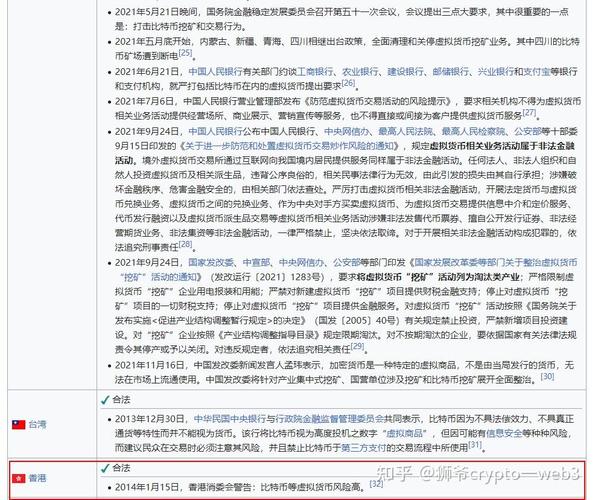Follow the 农业银行 link
Screen dimensions: 595x500
click(x=360, y=72)
